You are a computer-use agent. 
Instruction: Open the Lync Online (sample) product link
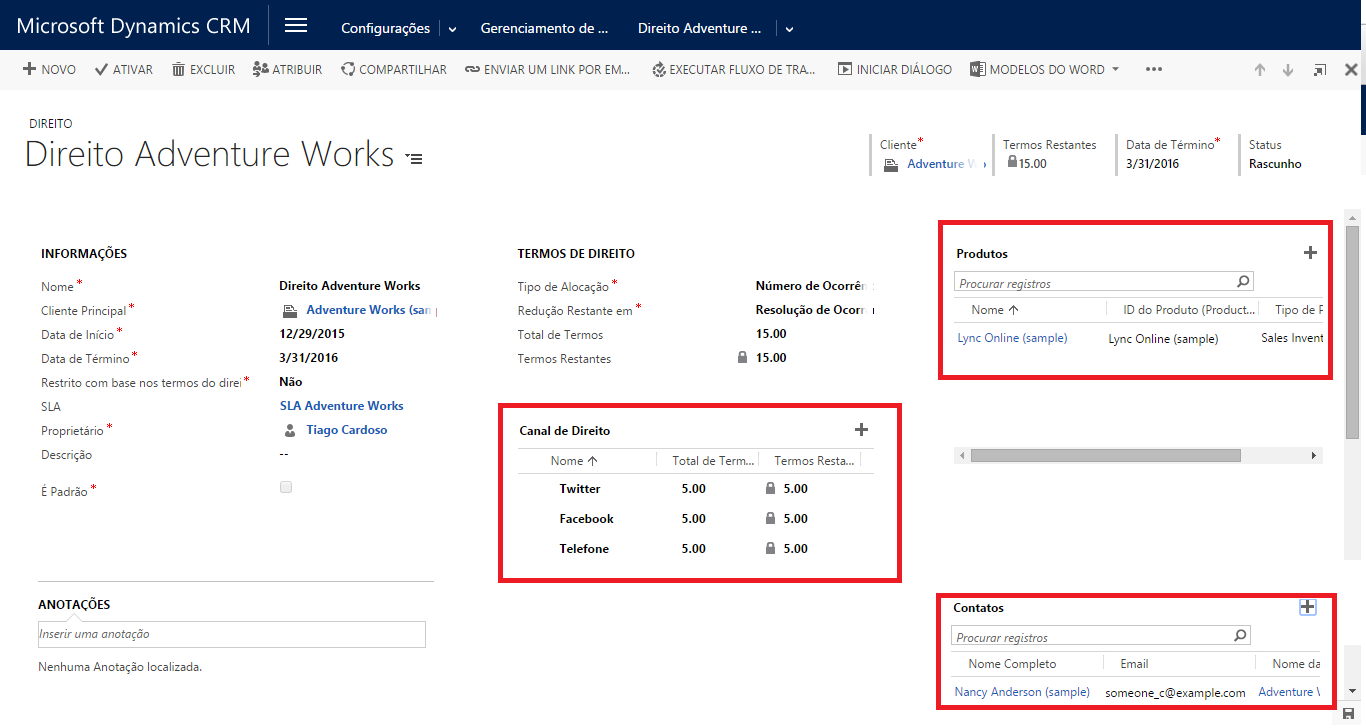click(1012, 338)
